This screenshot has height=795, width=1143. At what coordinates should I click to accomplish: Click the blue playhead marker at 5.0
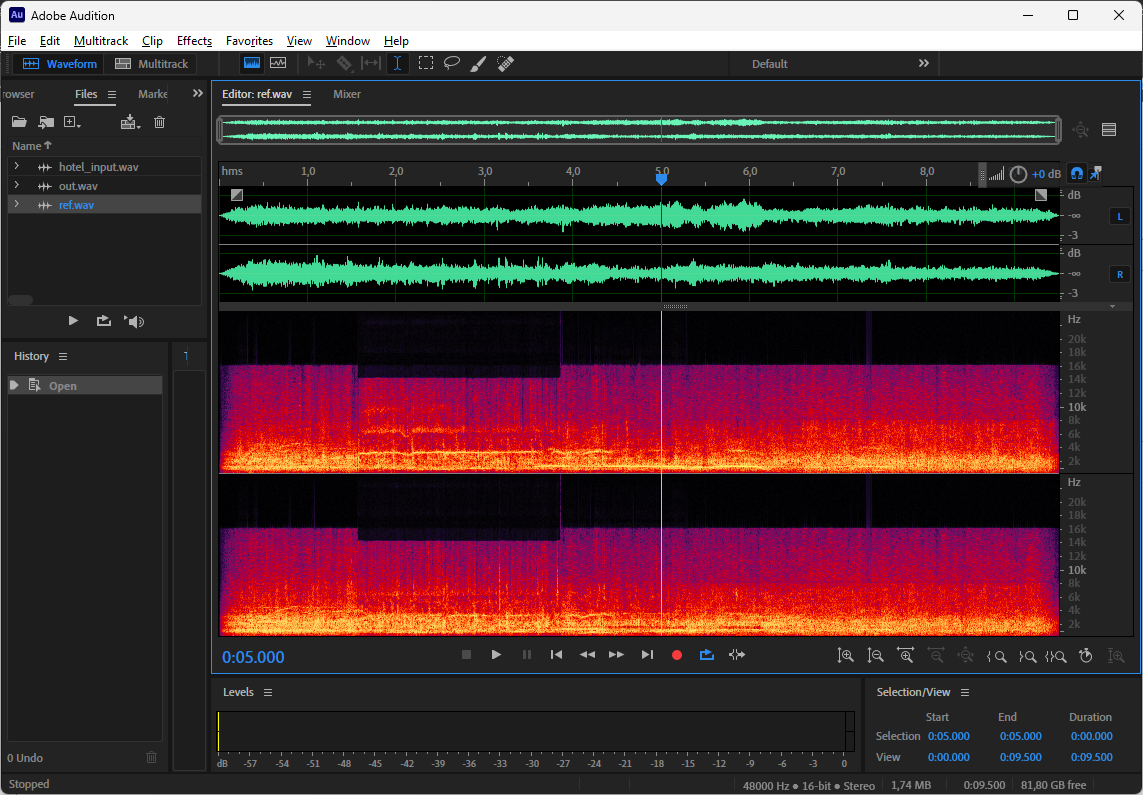[661, 179]
